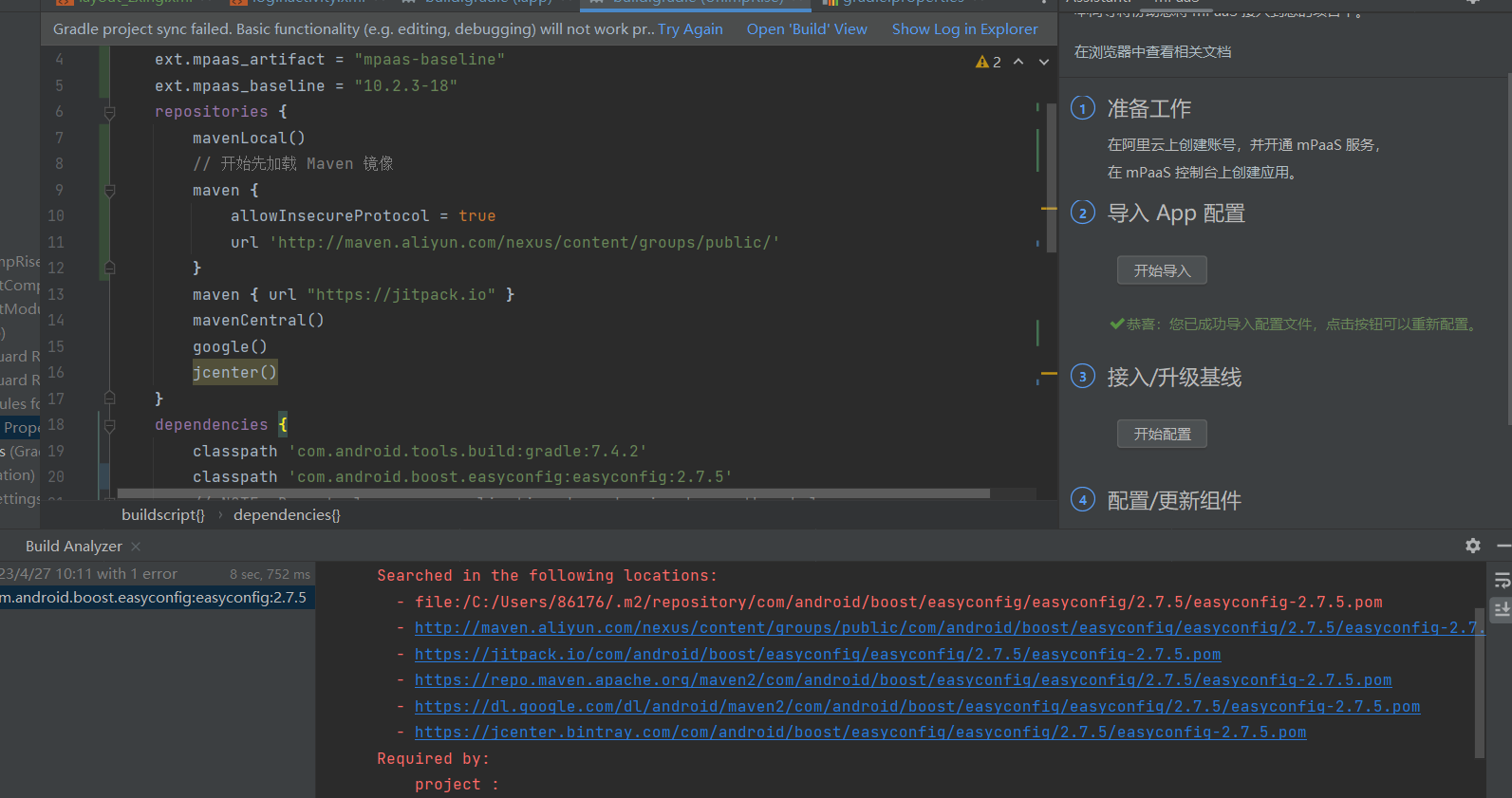Viewport: 1512px width, 798px height.
Task: Click the Maven mirror comment on line 8
Action: pos(292,164)
